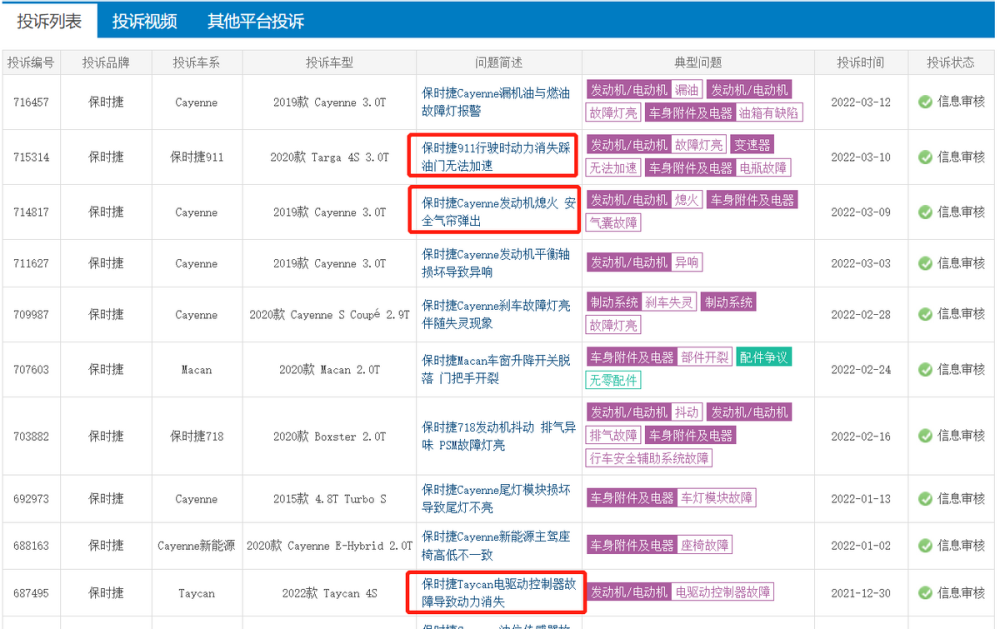Click the 刹车失灵 tag
This screenshot has height=629, width=1000.
668,302
